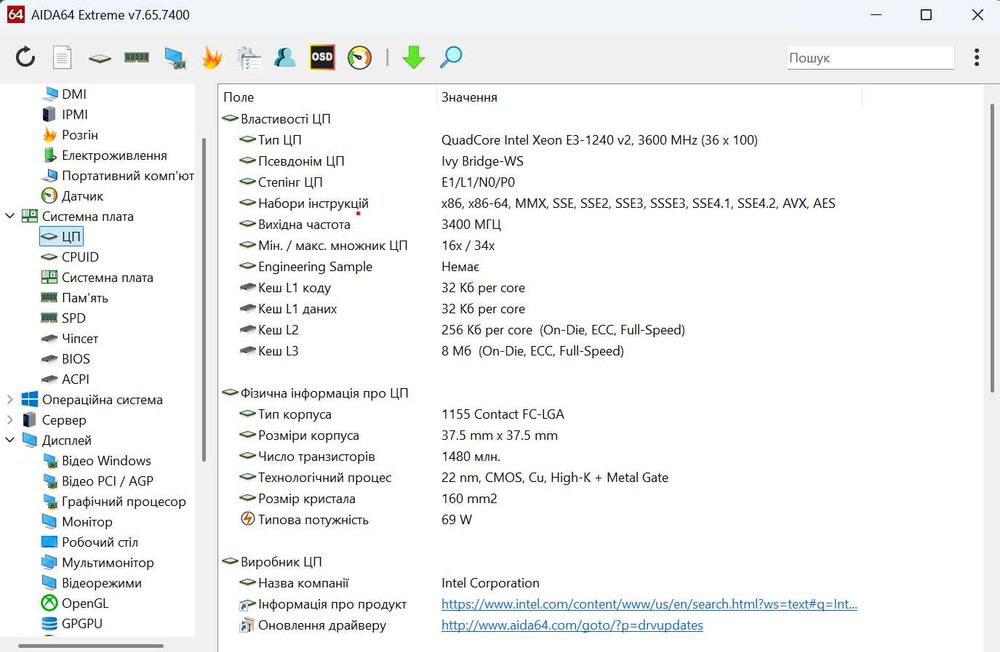Select IPMI in the tree
Screen dimensions: 1000x652
pyautogui.click(x=65, y=114)
